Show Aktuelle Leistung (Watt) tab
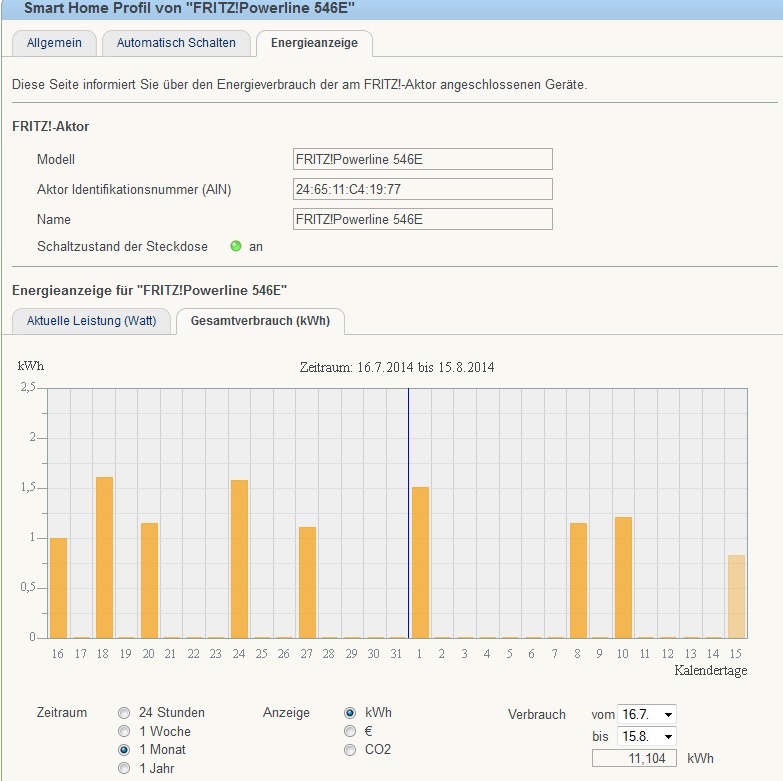The width and height of the screenshot is (783, 781). (91, 320)
